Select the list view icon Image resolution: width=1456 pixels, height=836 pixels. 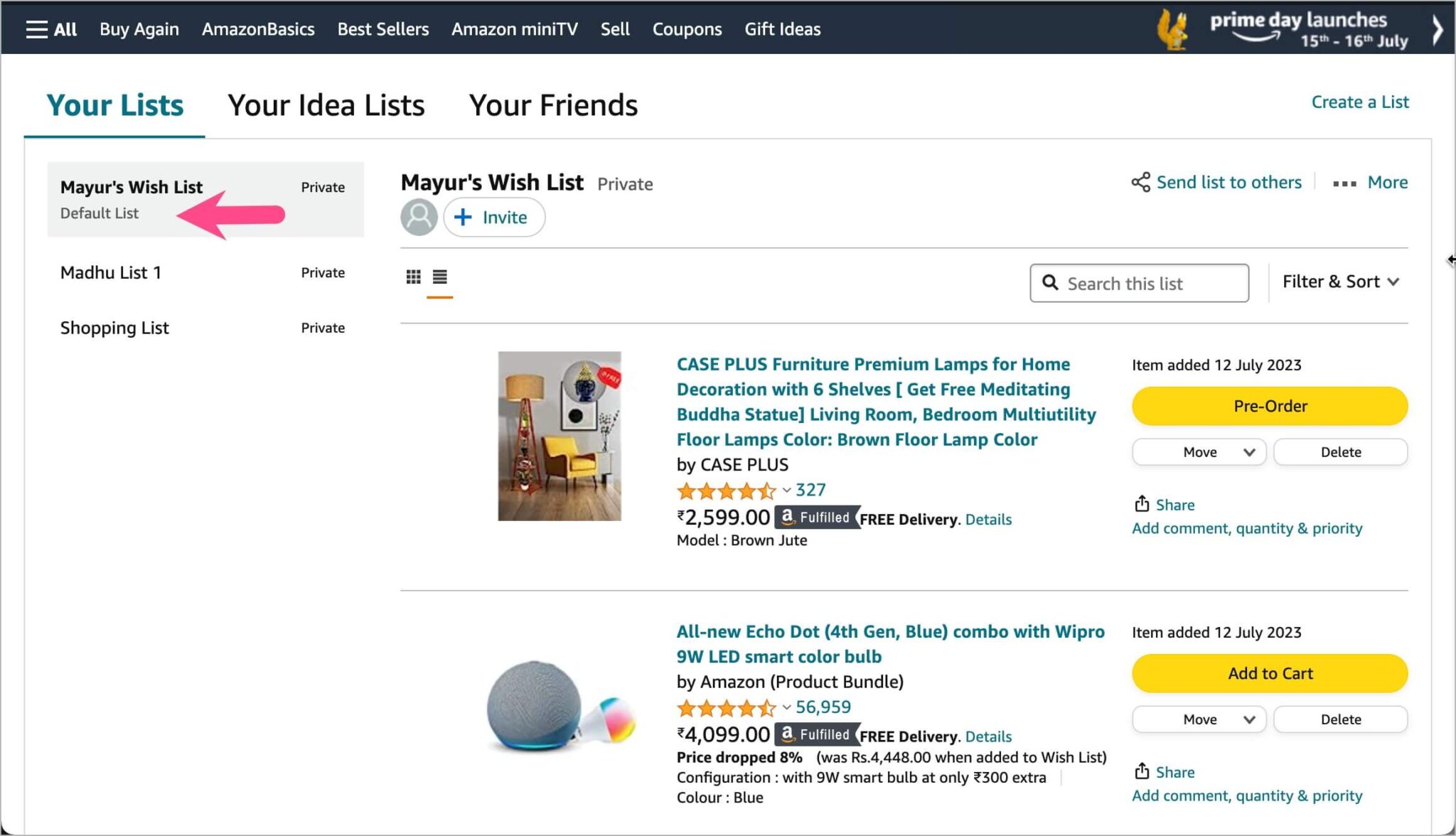tap(440, 277)
